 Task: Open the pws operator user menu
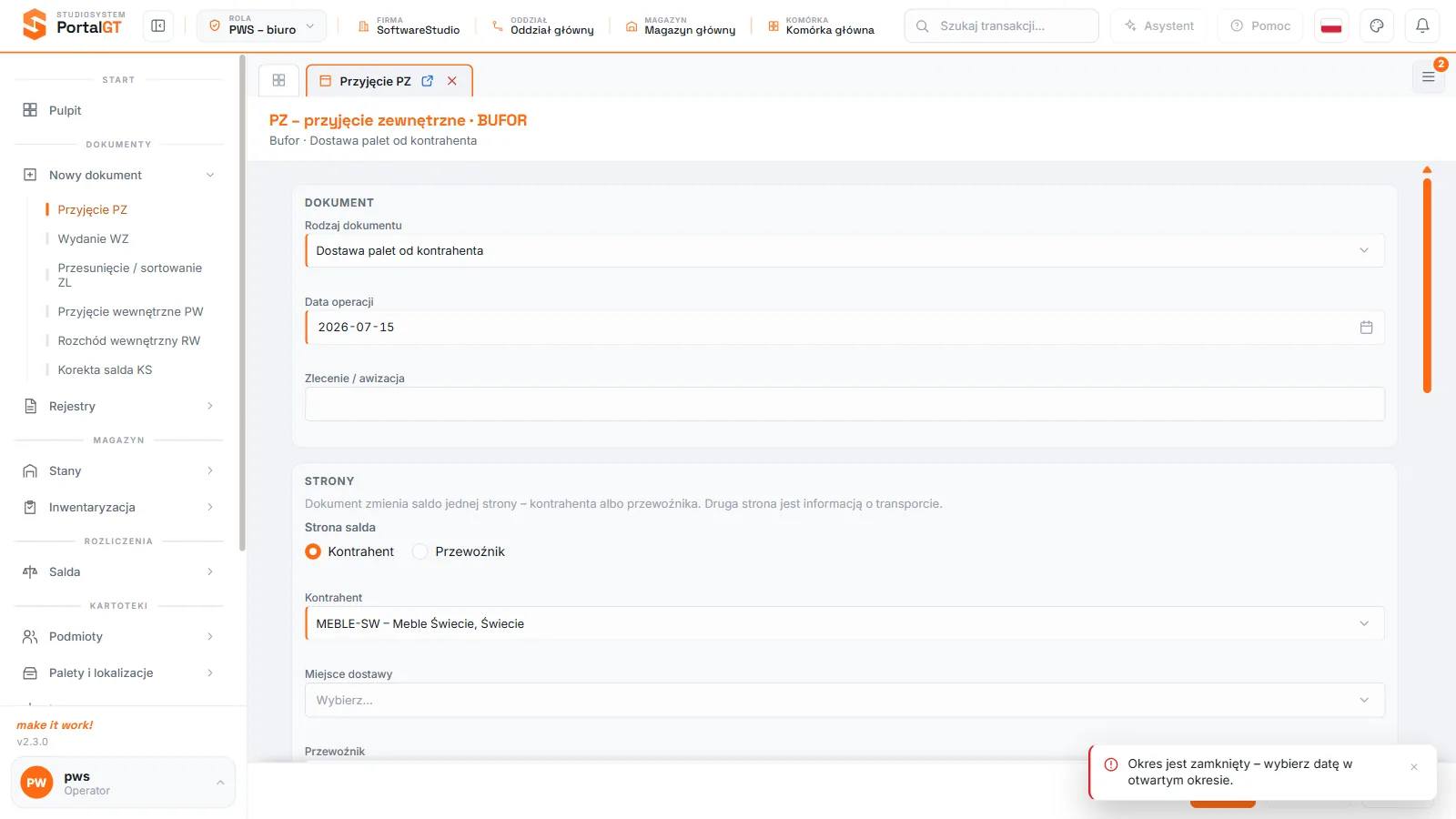click(x=123, y=783)
